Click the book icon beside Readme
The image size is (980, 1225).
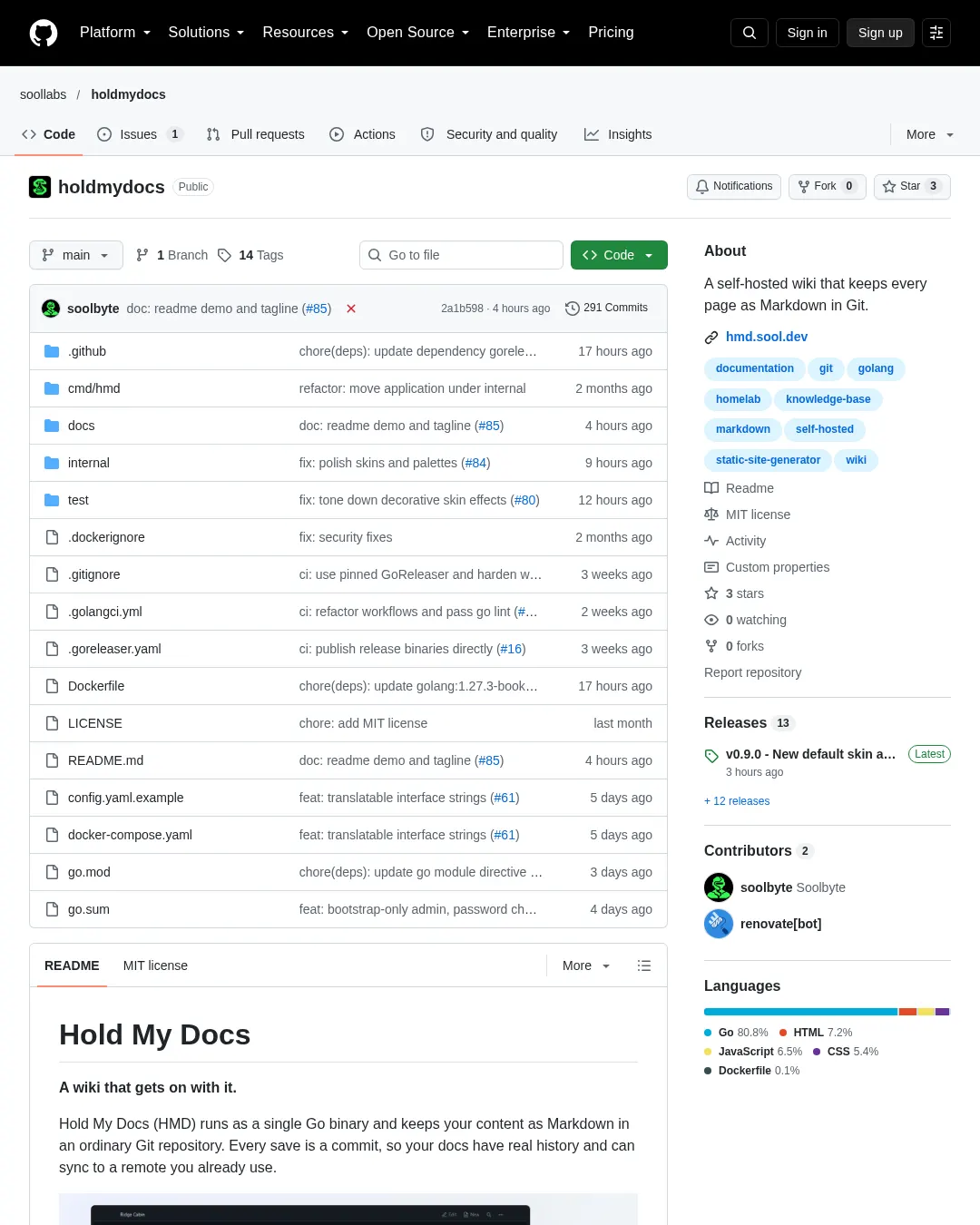[711, 488]
